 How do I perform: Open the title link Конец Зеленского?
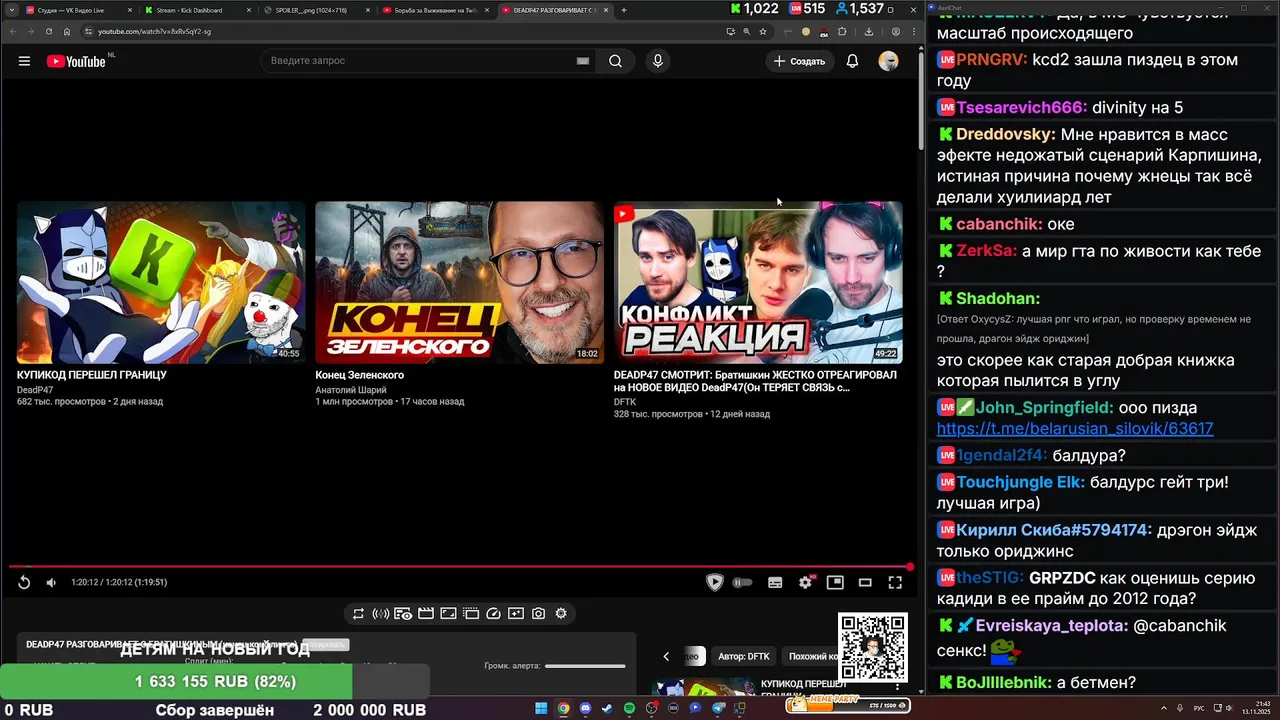click(359, 375)
